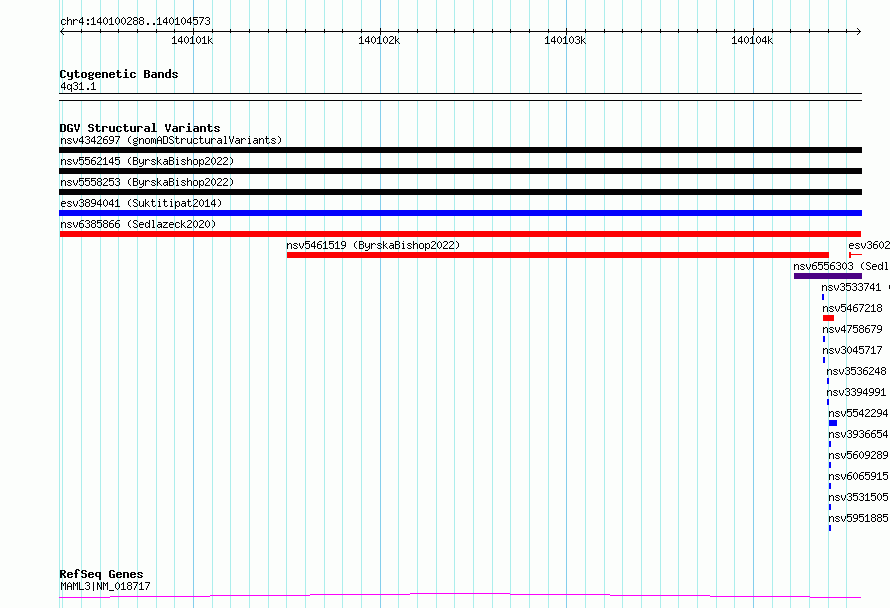
Task: Open variant label nsv5609289
Action: pos(858,455)
